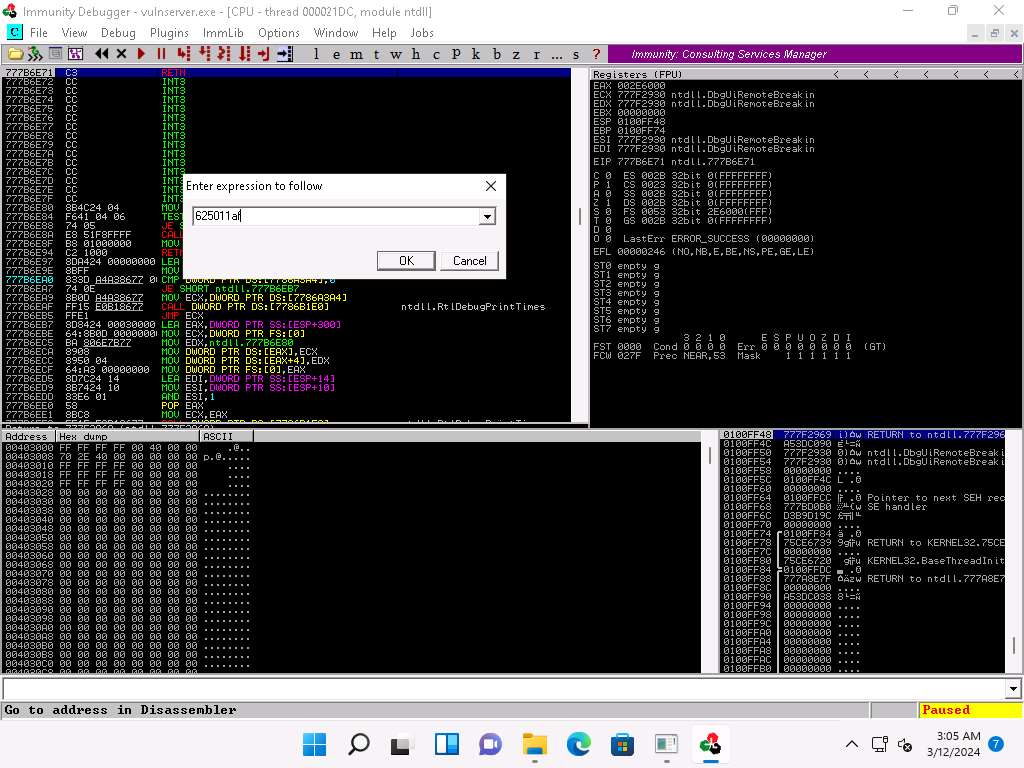Cancel the Enter expression dialog
1024x768 pixels.
click(x=469, y=261)
